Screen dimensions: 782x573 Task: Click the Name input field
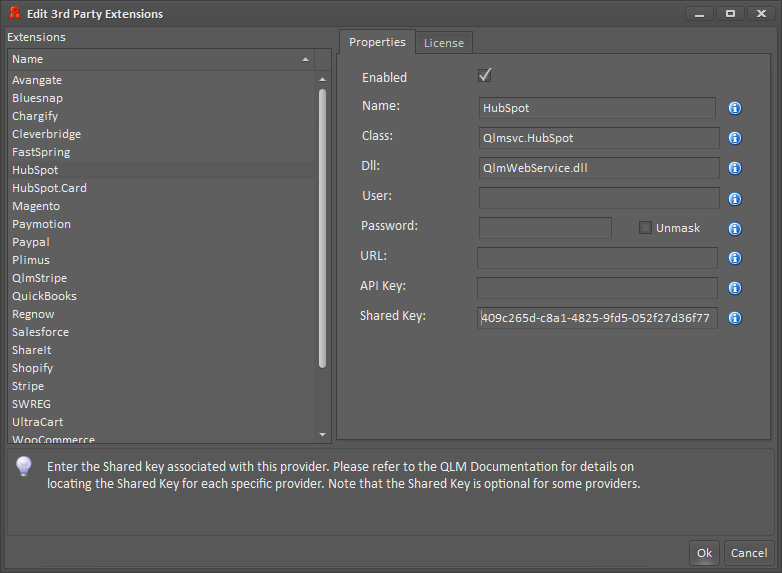pos(597,108)
